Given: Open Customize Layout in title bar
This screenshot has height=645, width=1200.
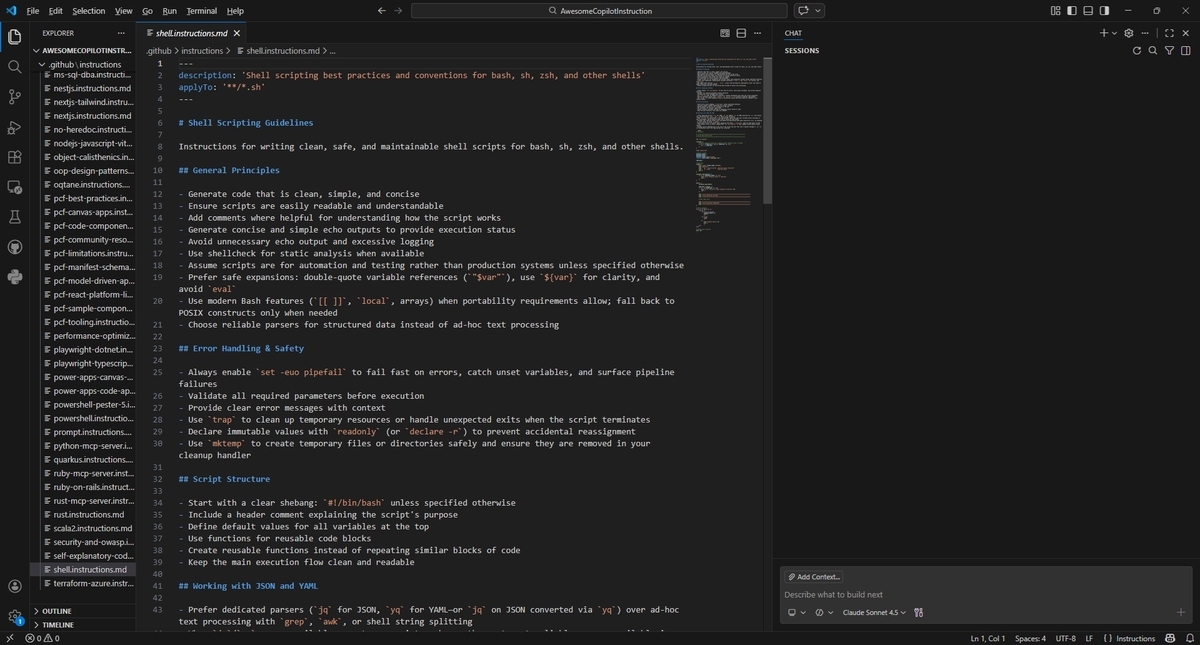Looking at the screenshot, I should point(1056,10).
